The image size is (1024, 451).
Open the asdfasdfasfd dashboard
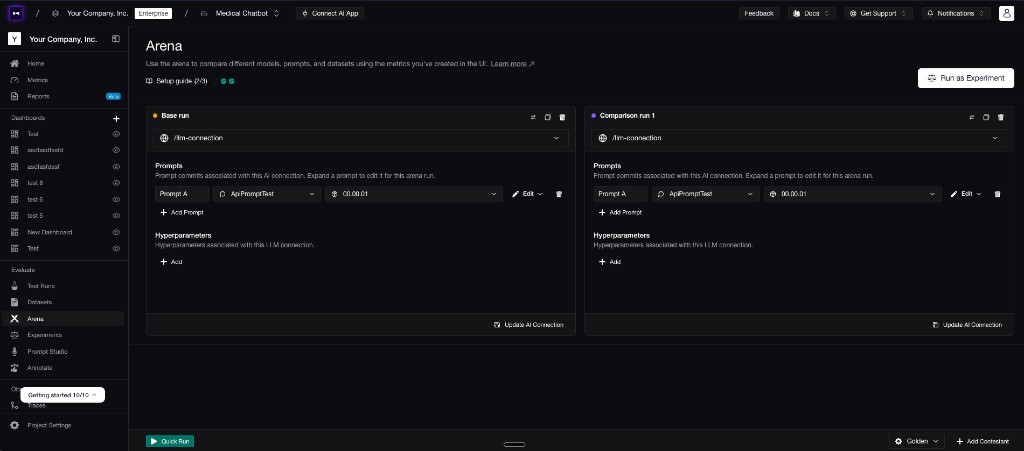(45, 150)
